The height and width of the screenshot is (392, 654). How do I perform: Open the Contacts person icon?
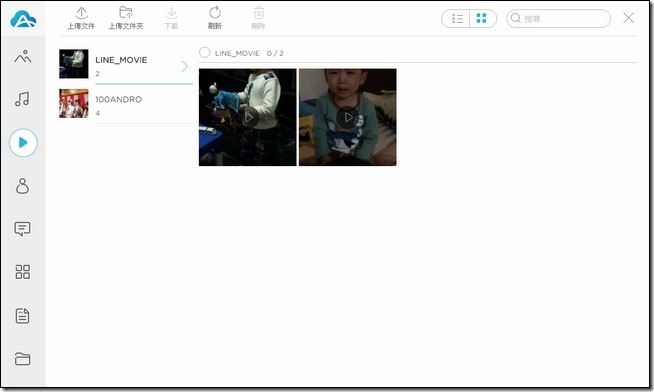click(23, 186)
